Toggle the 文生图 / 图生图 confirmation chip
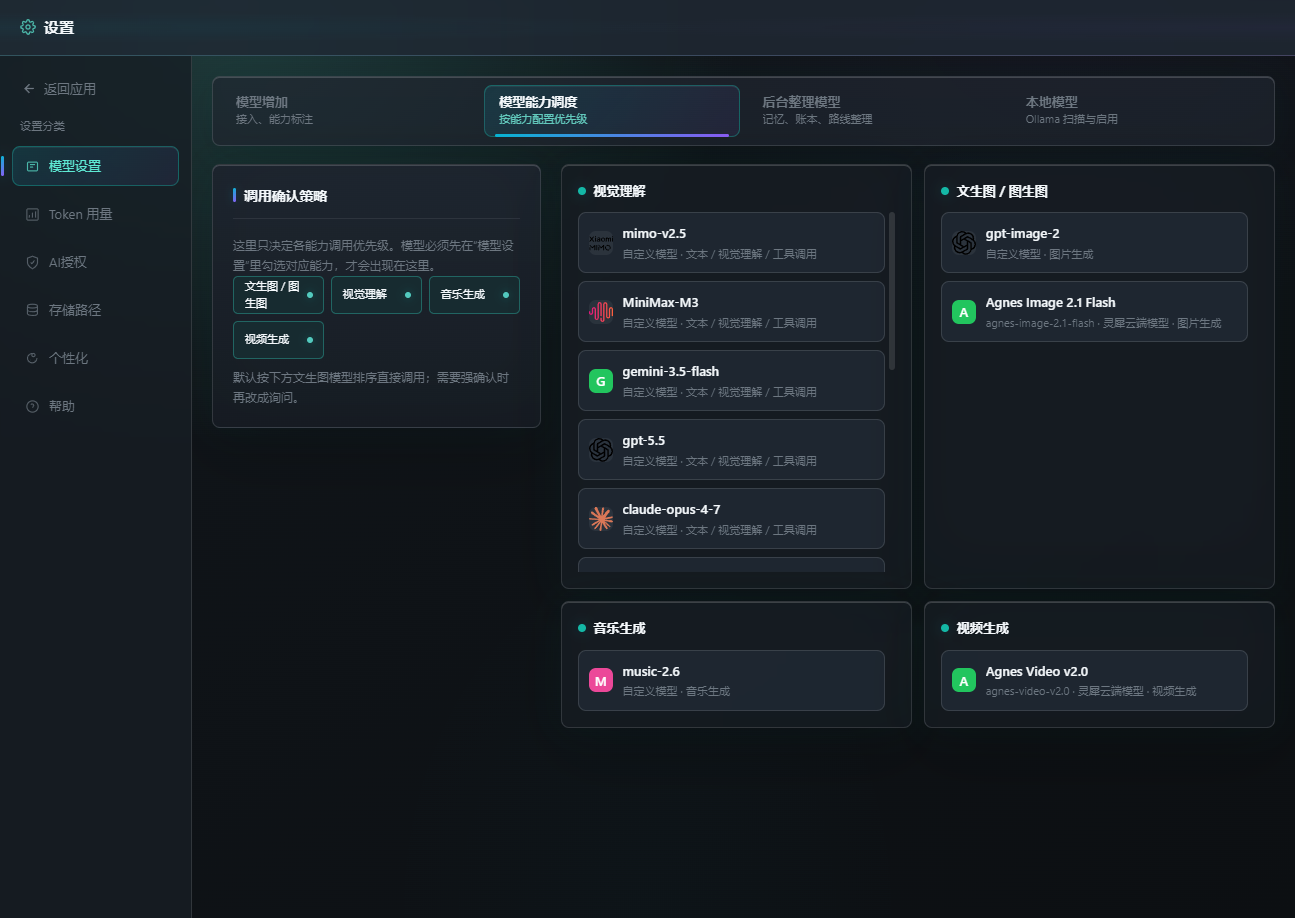Screen dimensions: 1295x918 [x=278, y=295]
